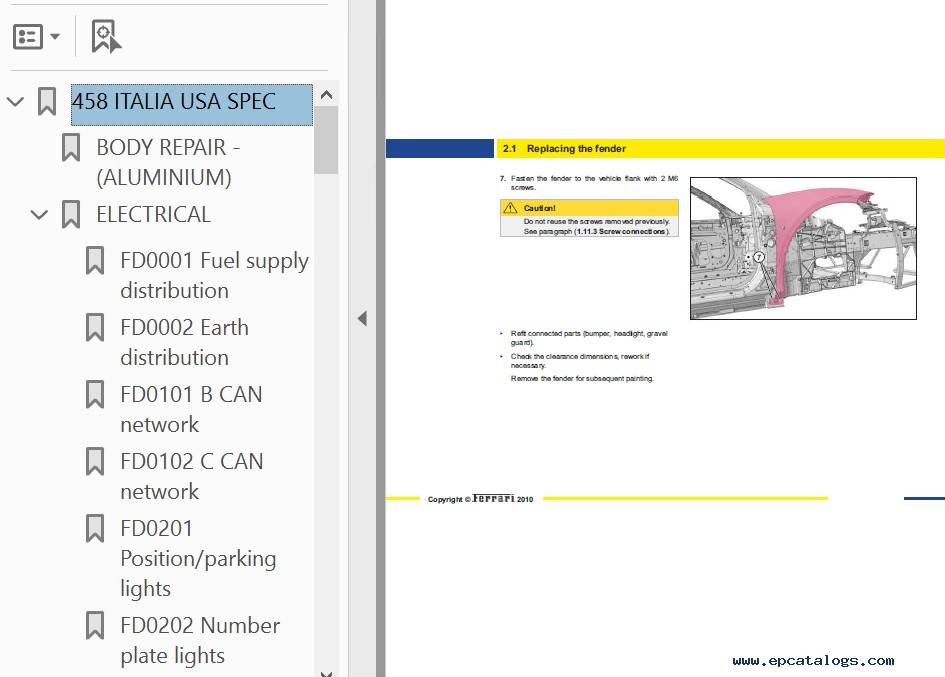The height and width of the screenshot is (677, 945).
Task: Open FD0001 Fuel supply distribution bookmark
Action: (x=215, y=276)
